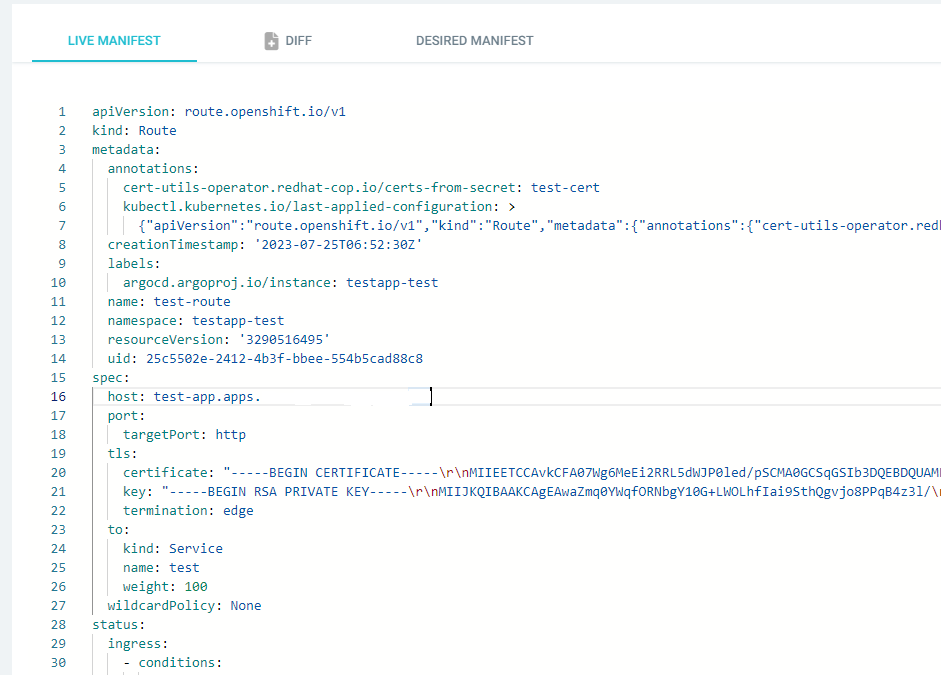Click the namespace key on line 12
Image resolution: width=941 pixels, height=675 pixels.
point(146,321)
